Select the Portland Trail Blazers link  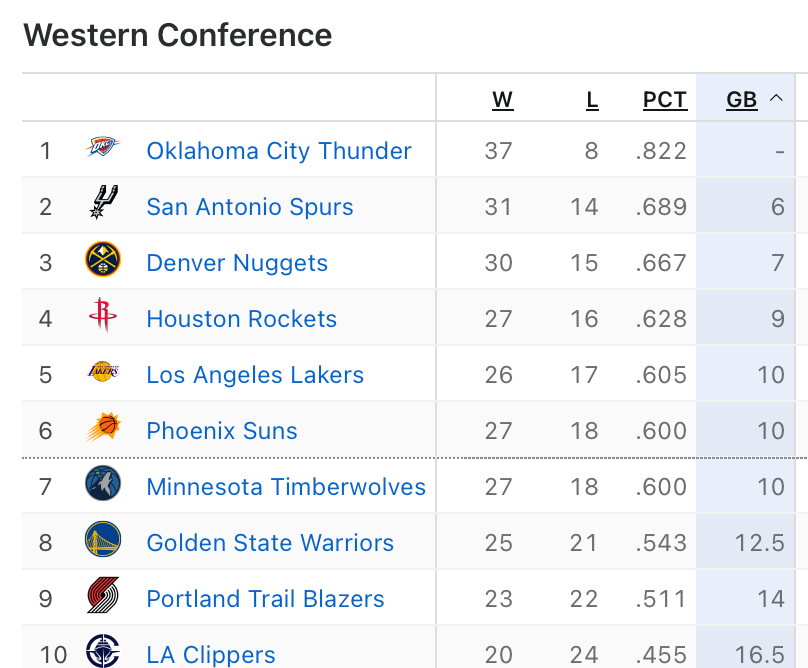[265, 599]
